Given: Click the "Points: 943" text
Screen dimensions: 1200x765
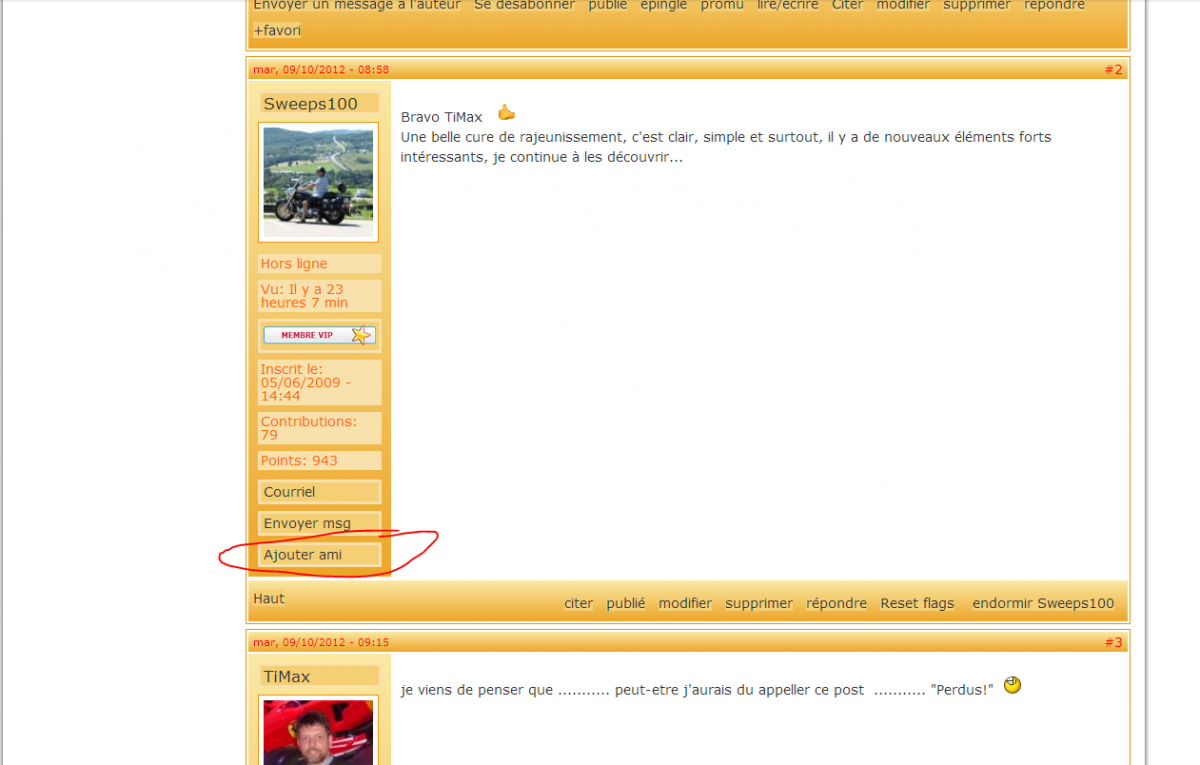Looking at the screenshot, I should click(x=299, y=461).
